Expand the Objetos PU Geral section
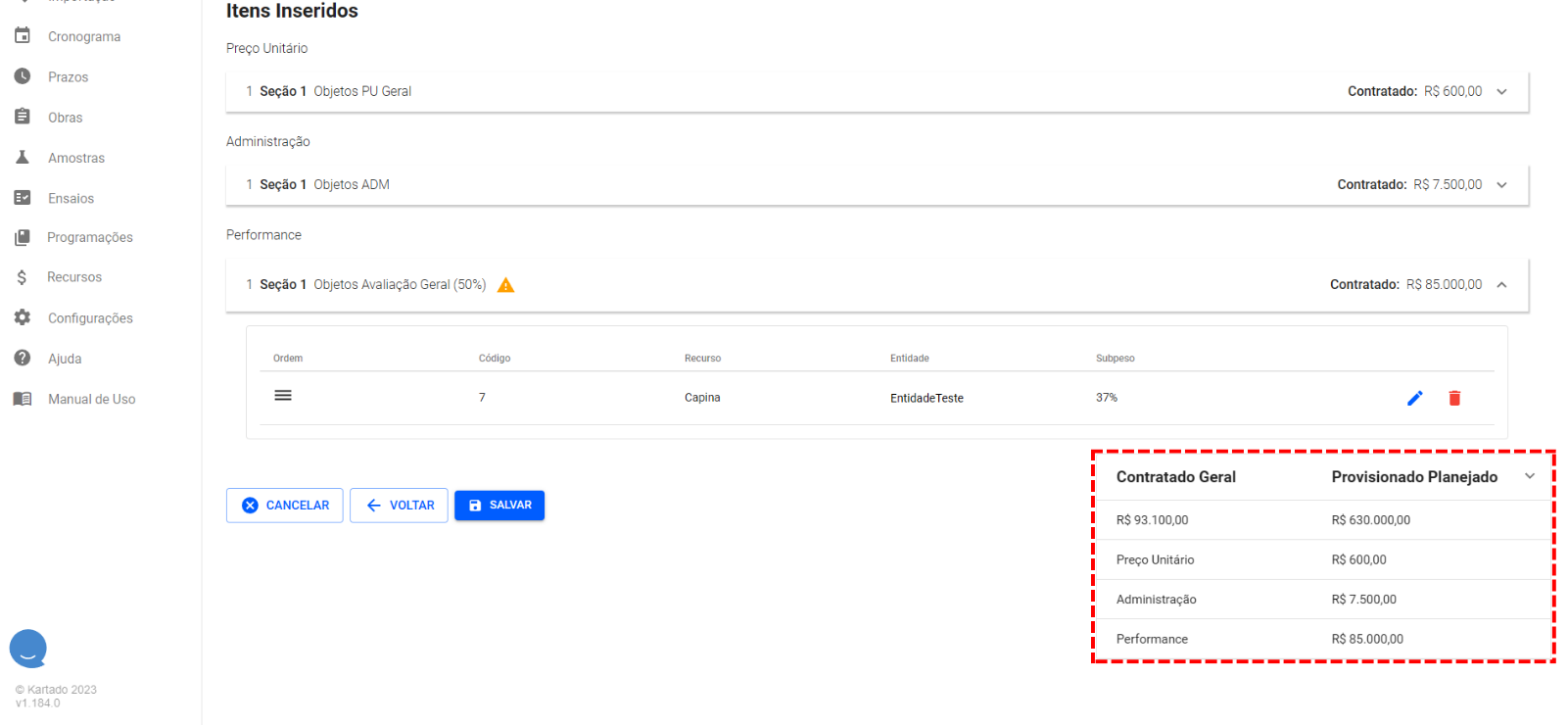The image size is (1568, 726). click(1501, 92)
